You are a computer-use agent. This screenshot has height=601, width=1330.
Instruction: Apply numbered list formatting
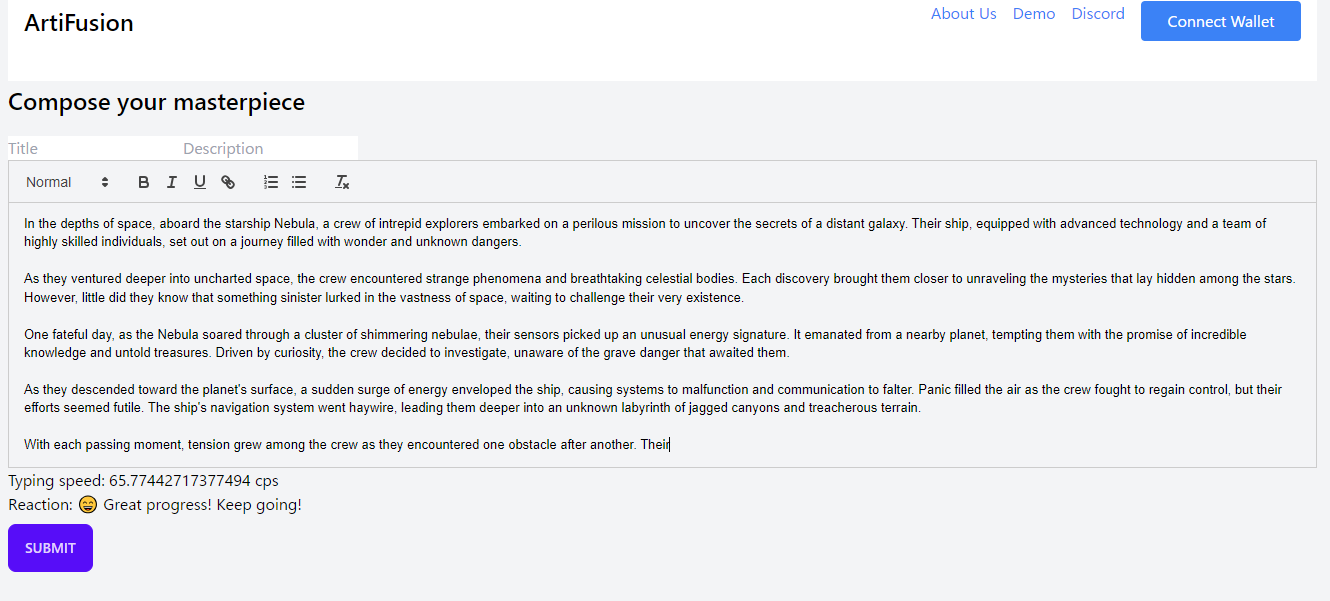pyautogui.click(x=271, y=182)
